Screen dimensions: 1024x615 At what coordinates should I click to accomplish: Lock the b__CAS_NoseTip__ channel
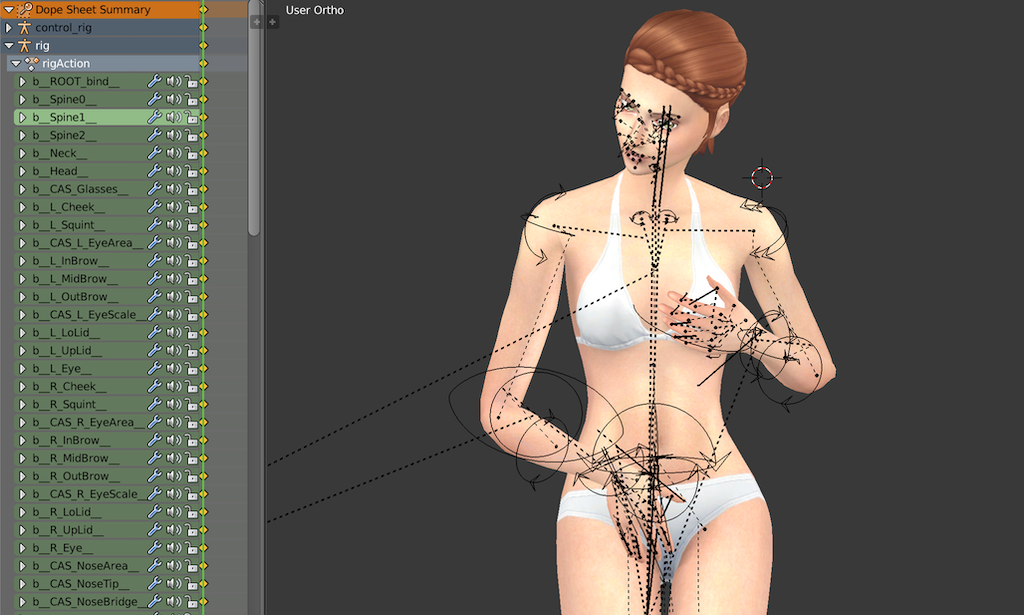click(191, 584)
